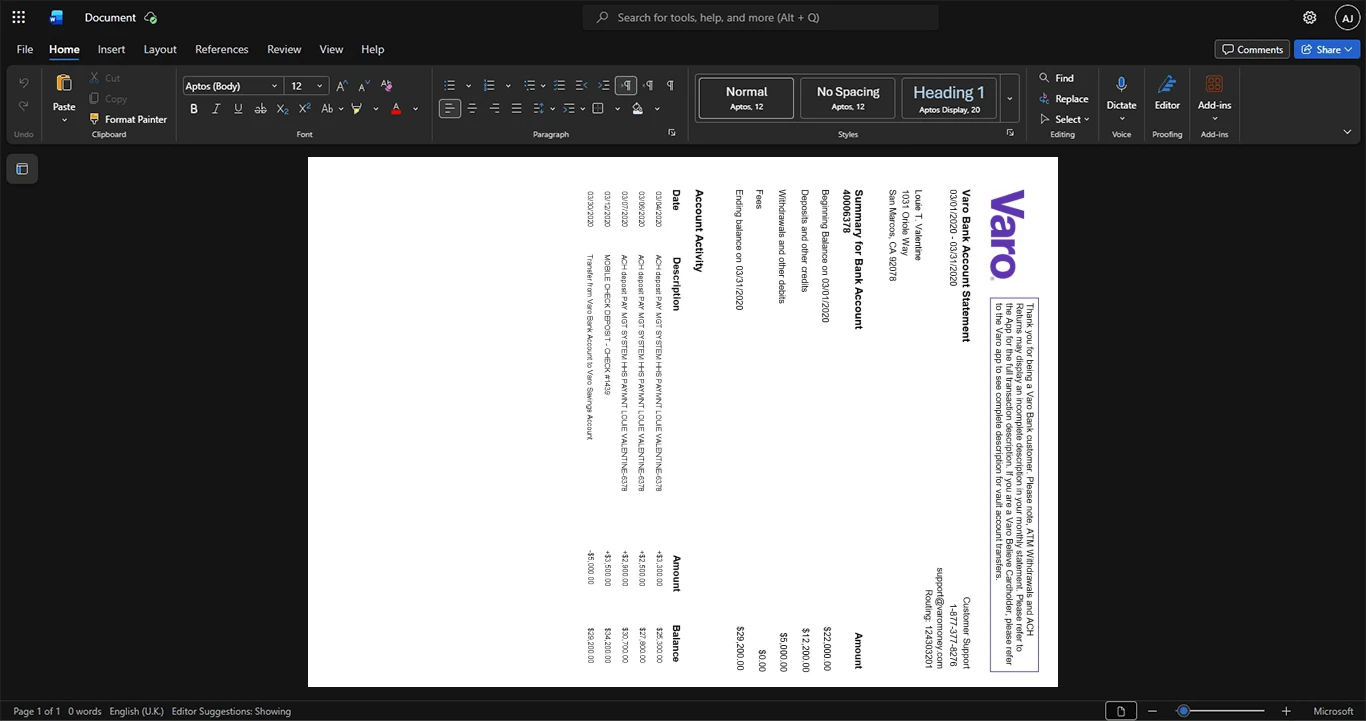Apply Normal style
The image size is (1366, 721).
point(746,98)
